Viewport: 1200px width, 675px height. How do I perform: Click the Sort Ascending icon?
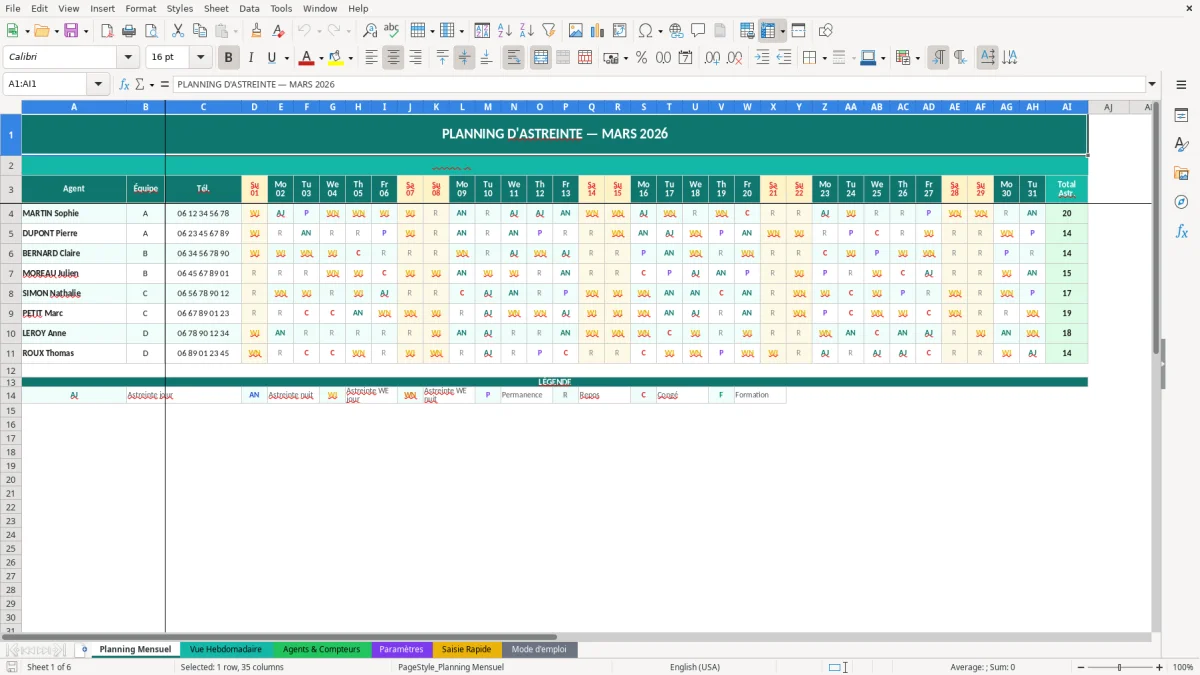coord(505,31)
